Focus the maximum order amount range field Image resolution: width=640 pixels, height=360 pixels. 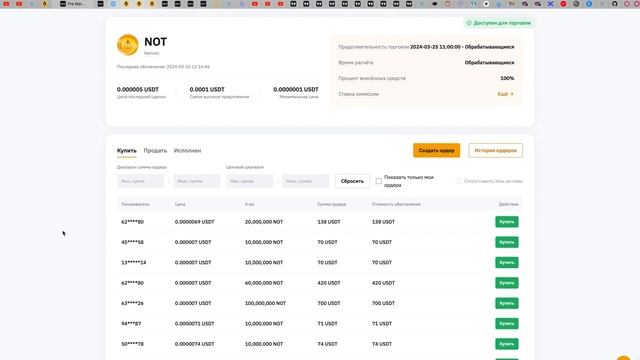click(197, 181)
